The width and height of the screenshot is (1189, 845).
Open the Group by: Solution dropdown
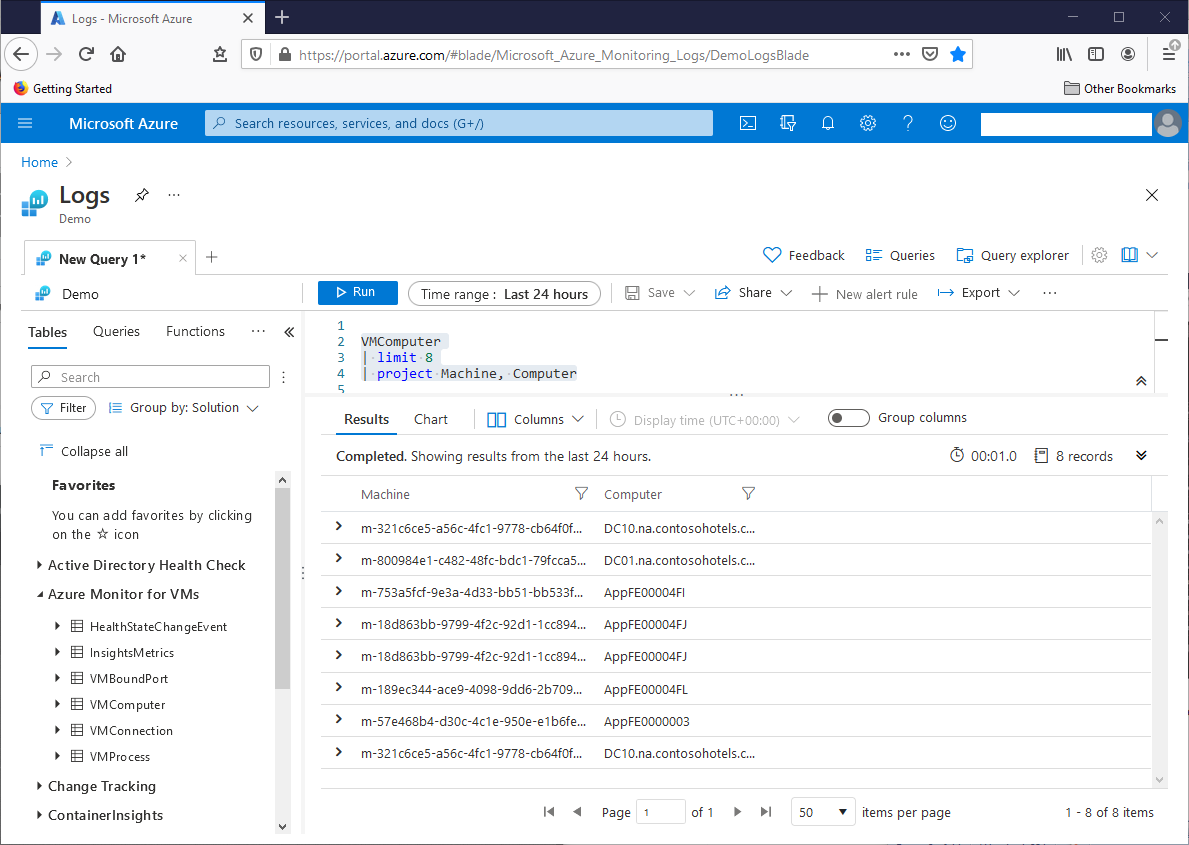(184, 407)
